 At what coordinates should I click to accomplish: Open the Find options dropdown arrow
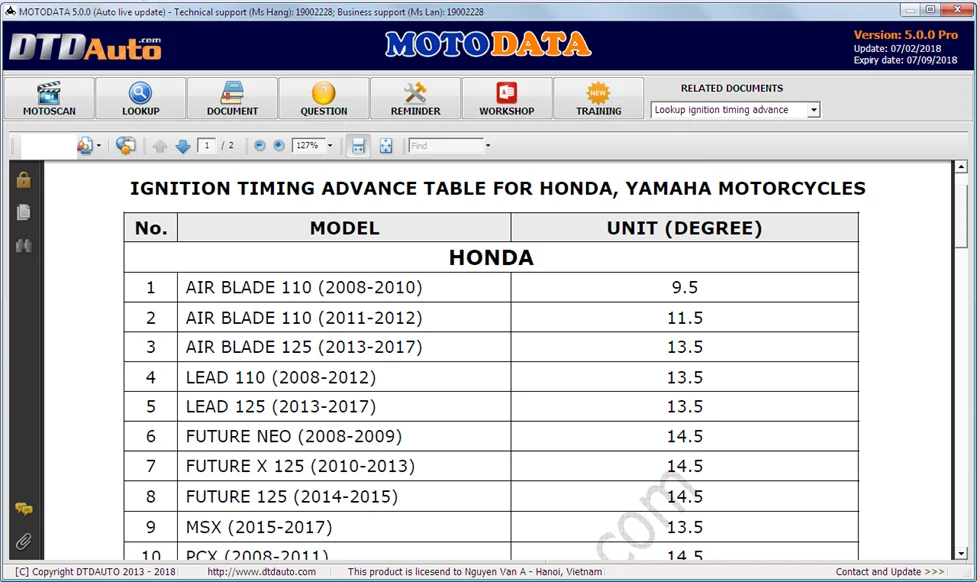pos(489,145)
